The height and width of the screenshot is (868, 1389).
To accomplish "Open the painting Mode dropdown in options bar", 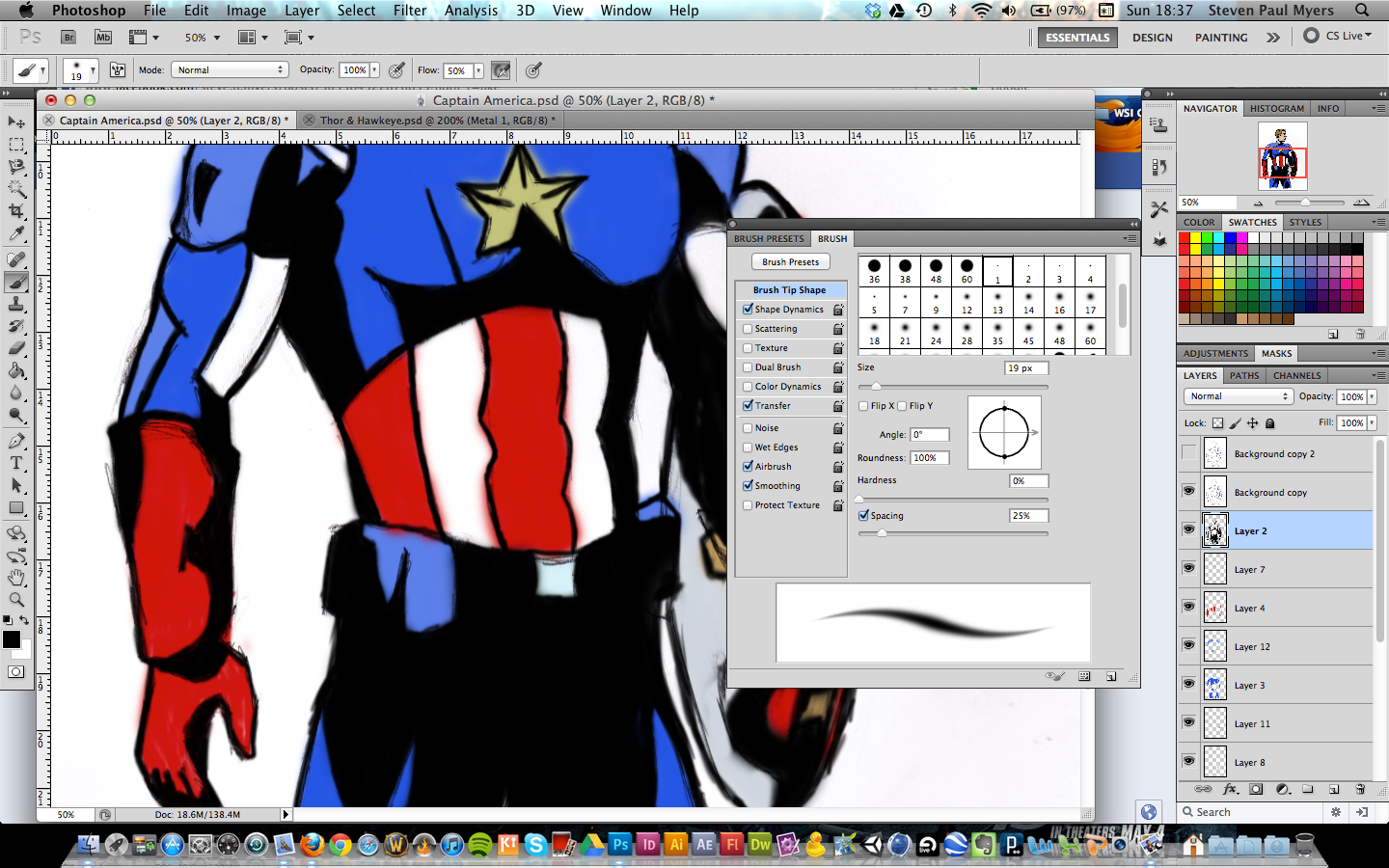I will (229, 69).
